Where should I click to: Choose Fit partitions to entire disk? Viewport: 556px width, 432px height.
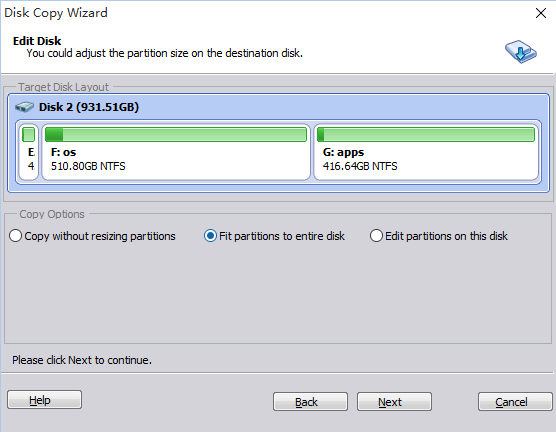pos(274,236)
